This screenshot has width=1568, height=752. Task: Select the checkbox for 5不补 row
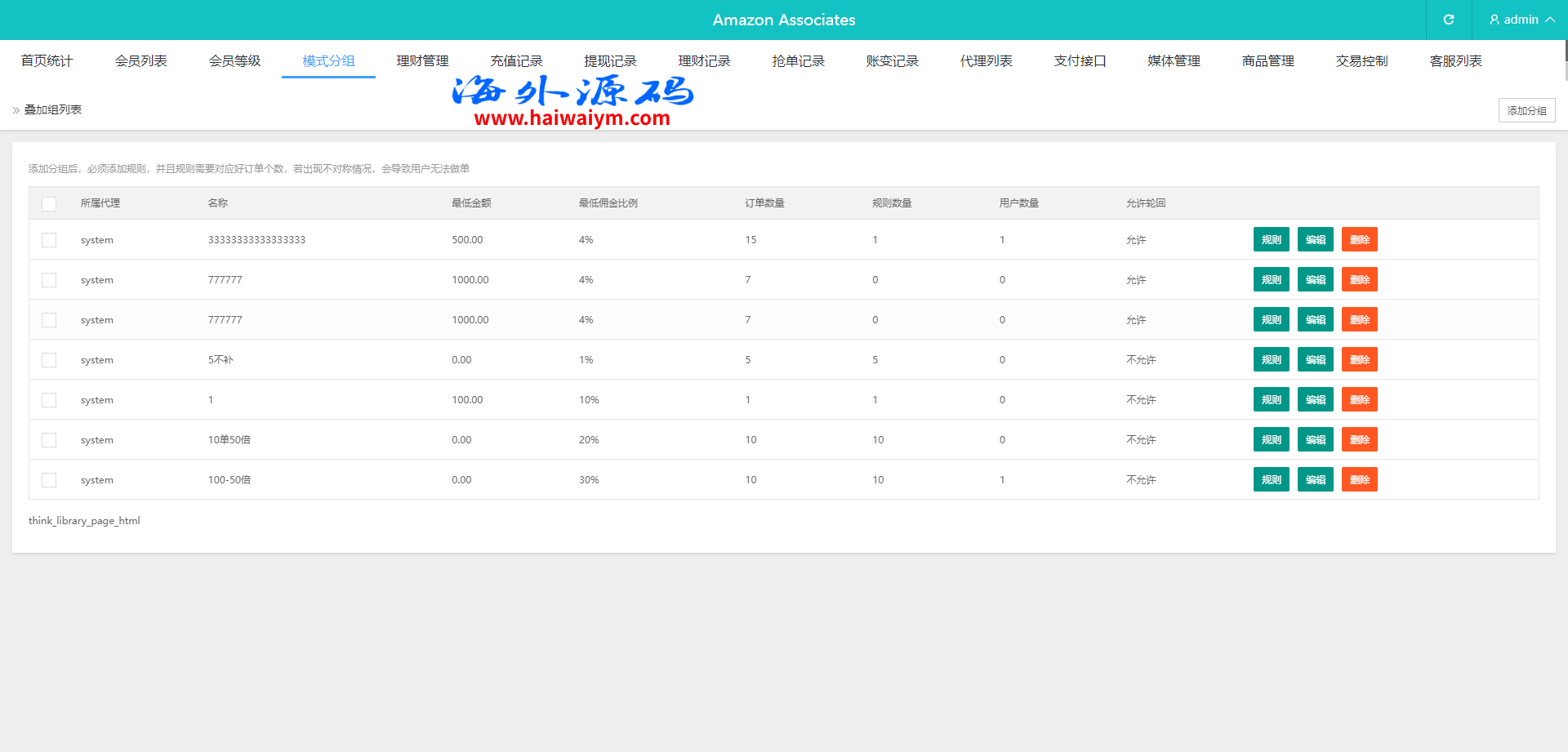point(49,360)
